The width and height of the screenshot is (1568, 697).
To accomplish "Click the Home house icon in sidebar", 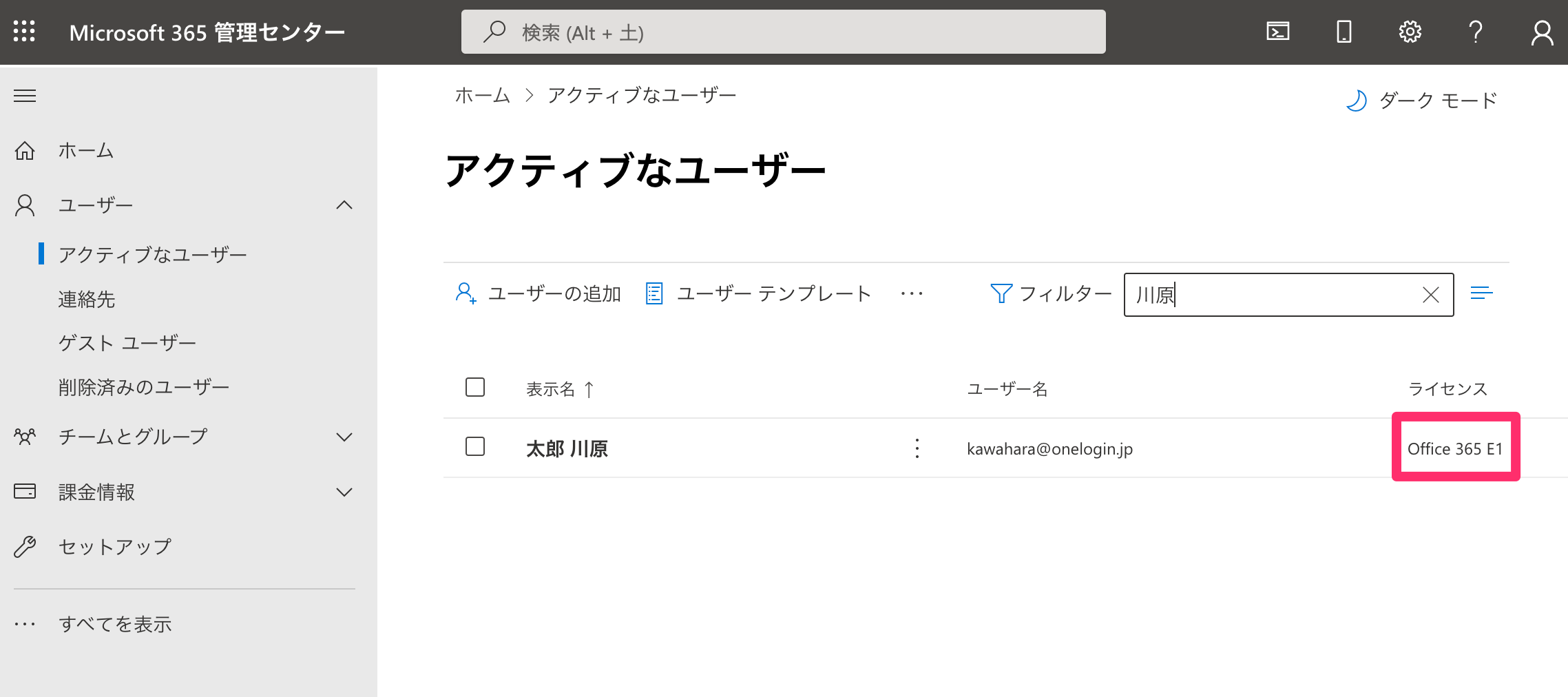I will click(25, 150).
